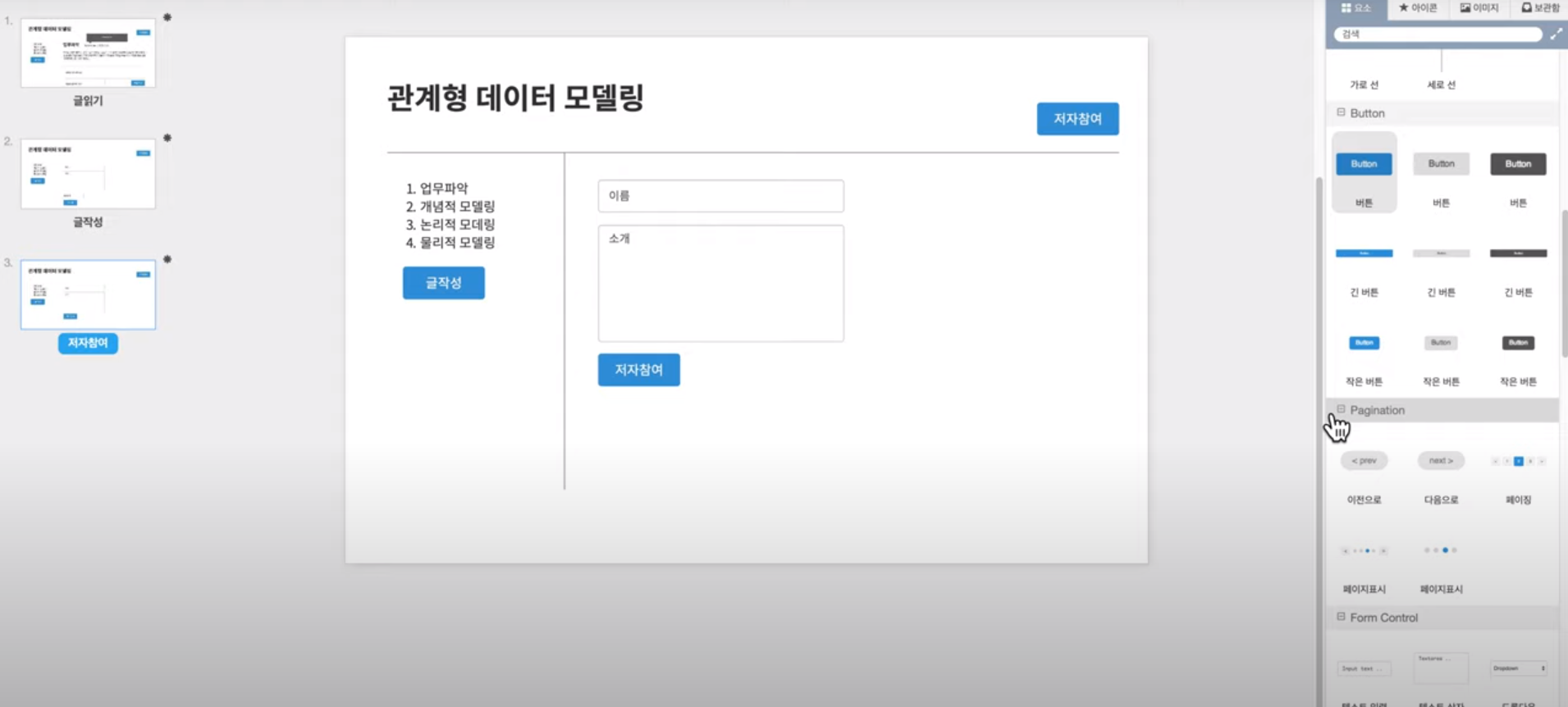Open the 보관함 storage tab

pyautogui.click(x=1540, y=8)
